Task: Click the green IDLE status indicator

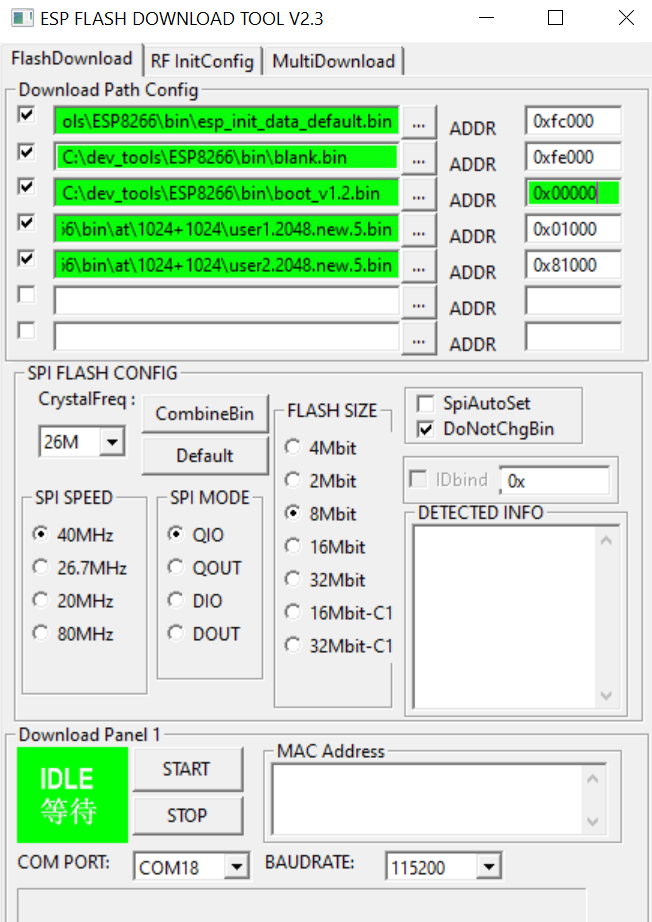Action: click(x=72, y=794)
